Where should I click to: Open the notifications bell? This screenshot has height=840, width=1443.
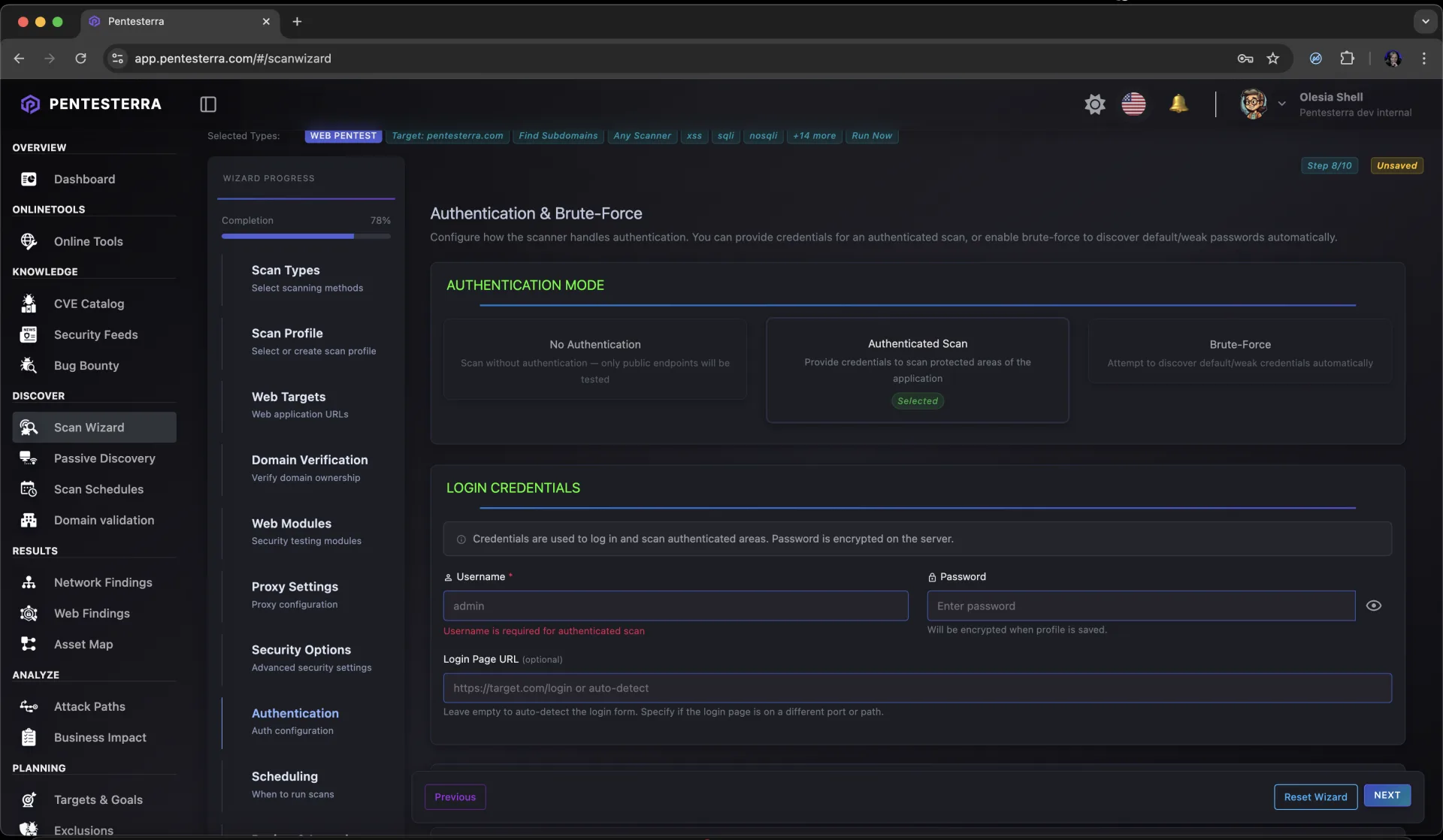tap(1178, 104)
